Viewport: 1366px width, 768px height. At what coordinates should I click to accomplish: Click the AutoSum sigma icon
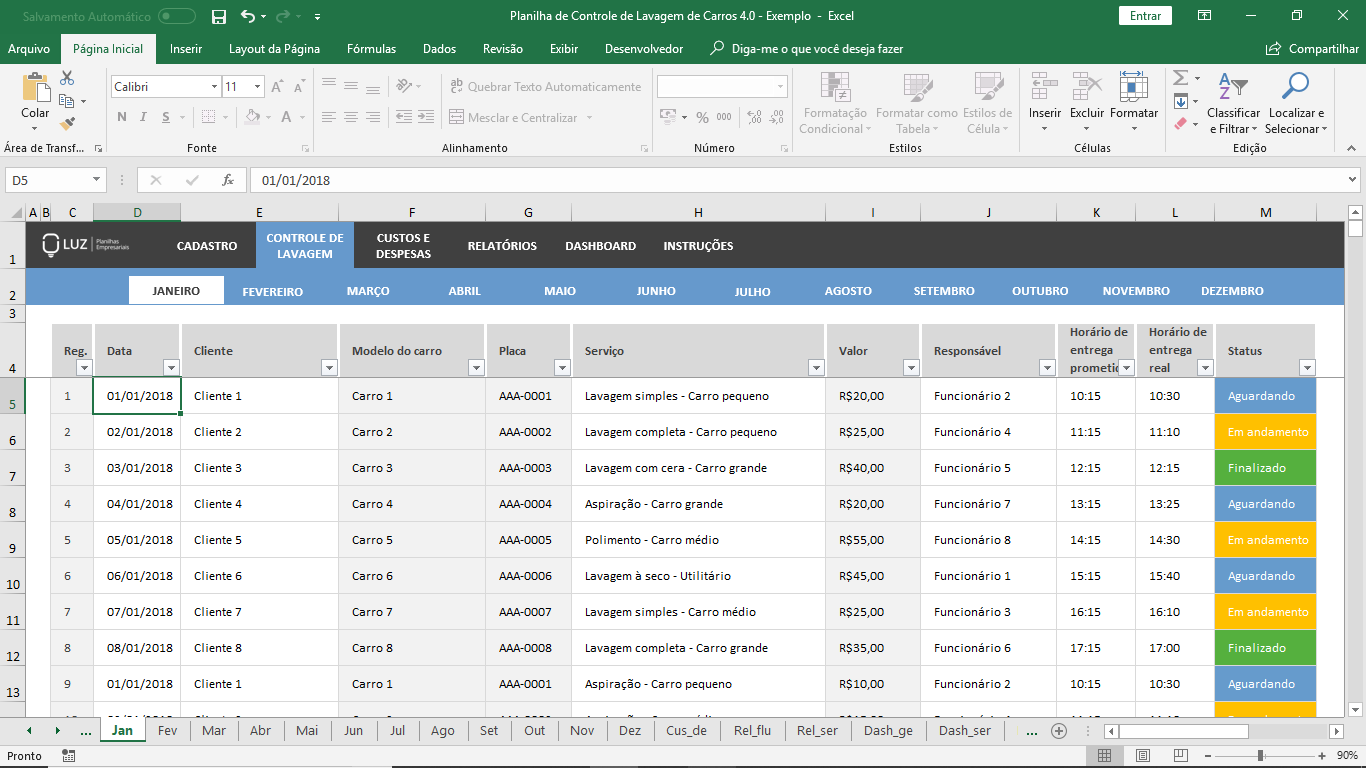pyautogui.click(x=1180, y=78)
